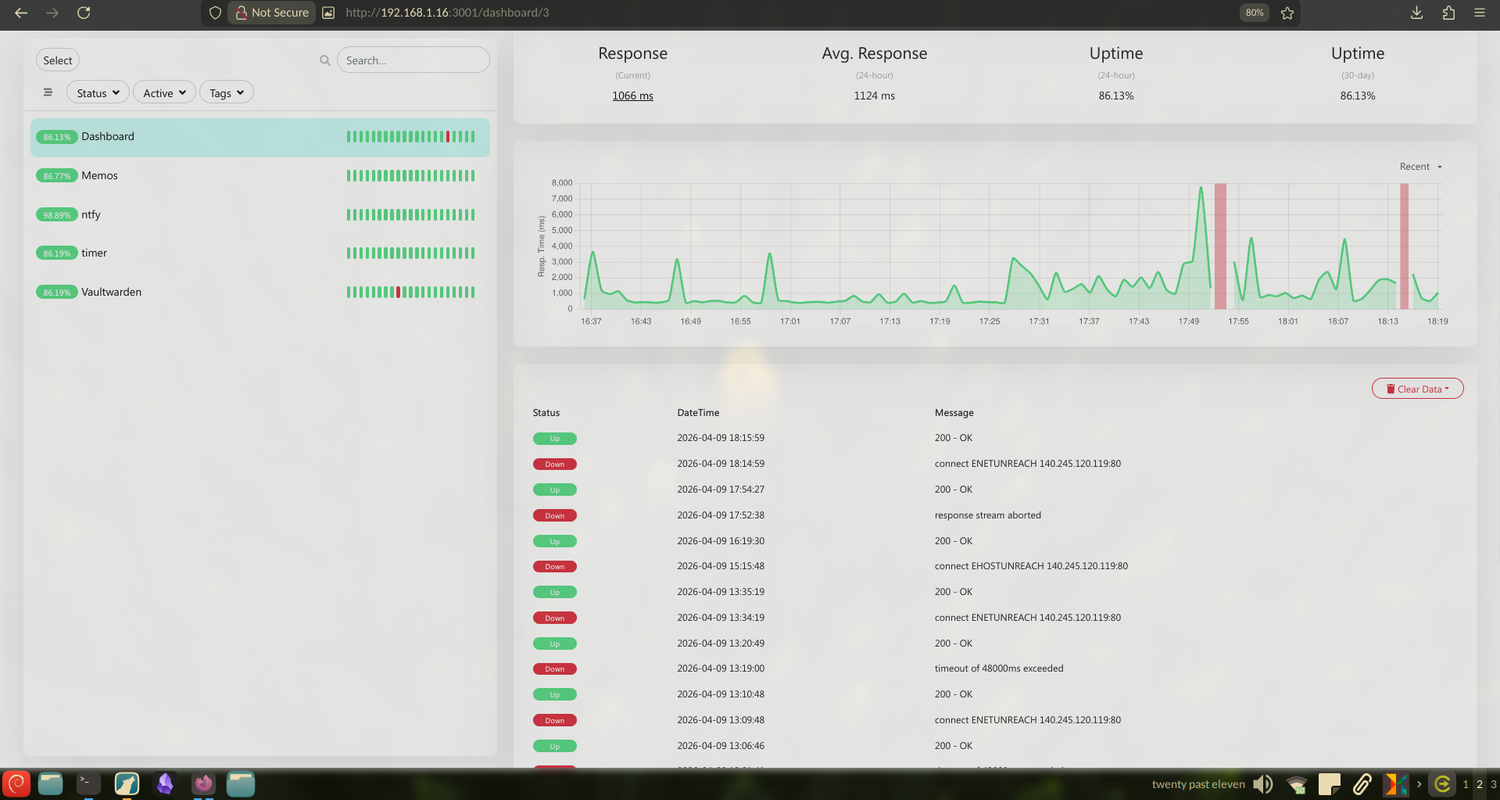Click the three-line list icon beside Status
This screenshot has height=800, width=1500.
[x=48, y=92]
